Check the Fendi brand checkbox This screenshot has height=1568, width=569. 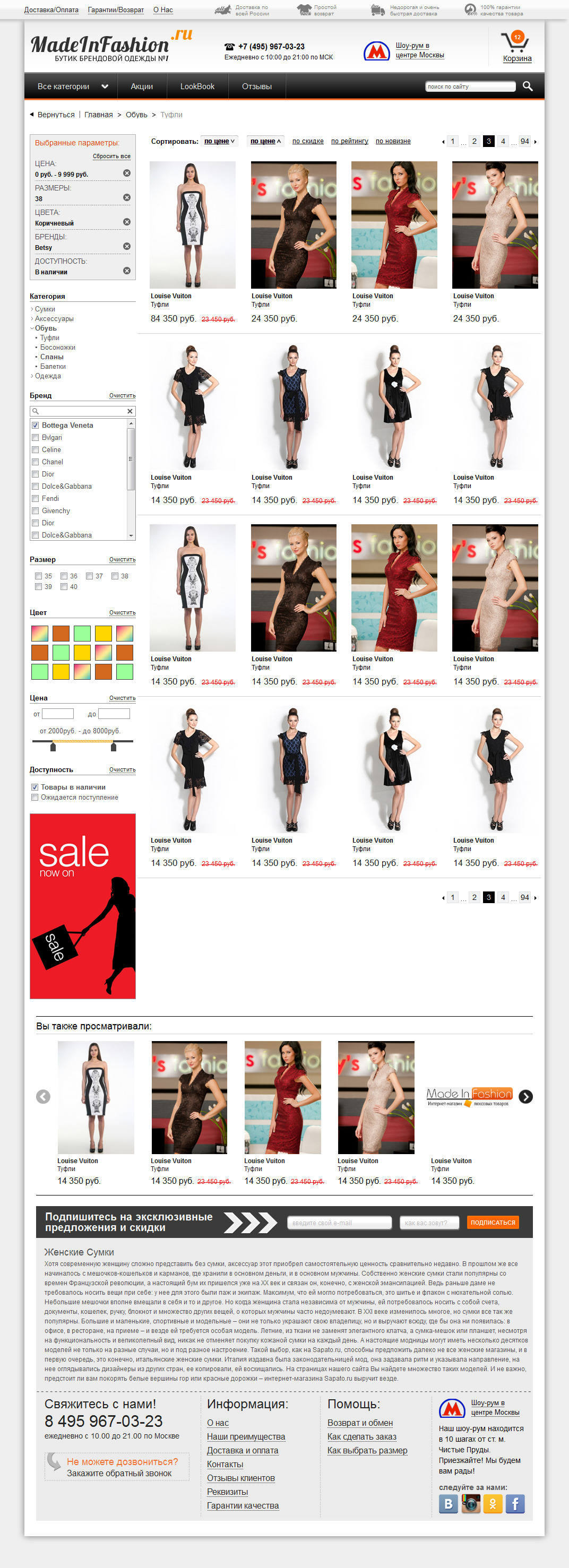click(x=35, y=498)
